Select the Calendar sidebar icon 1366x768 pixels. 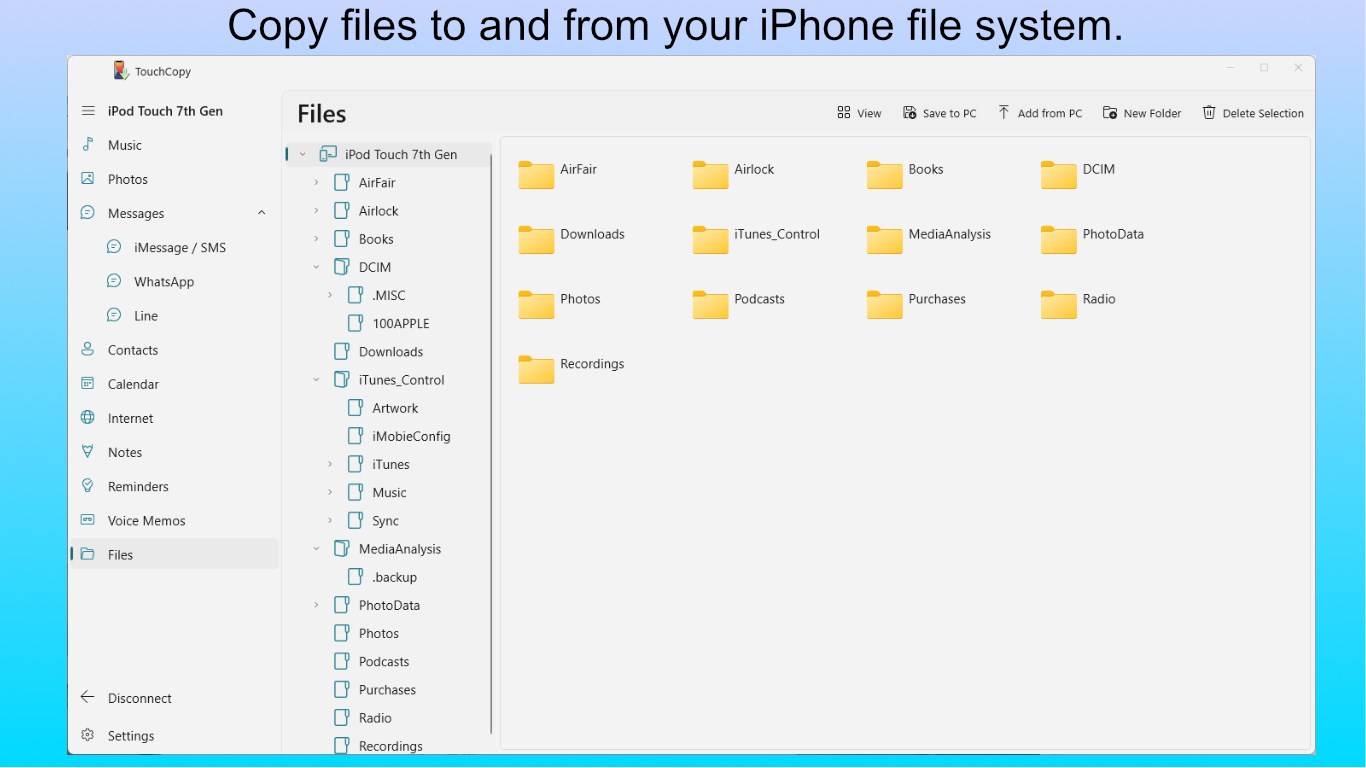click(x=89, y=384)
